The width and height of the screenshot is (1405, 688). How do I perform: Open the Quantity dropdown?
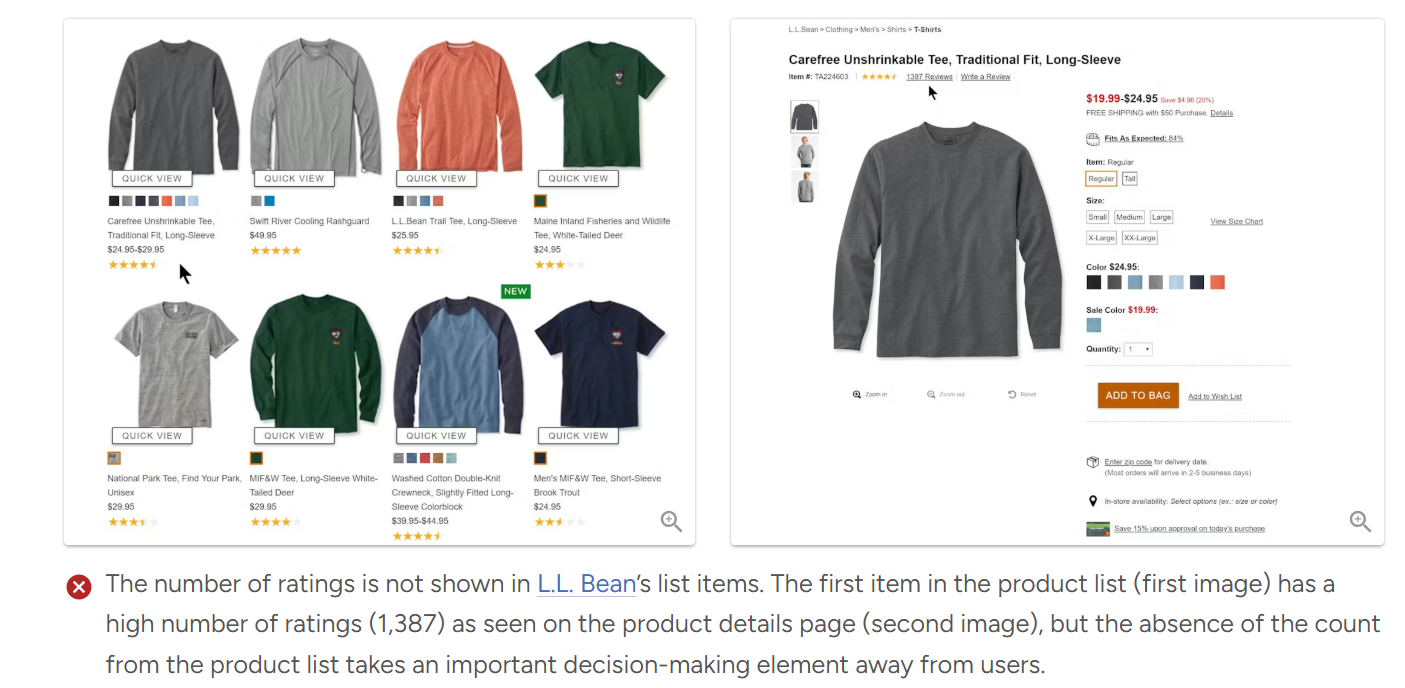pos(1138,348)
